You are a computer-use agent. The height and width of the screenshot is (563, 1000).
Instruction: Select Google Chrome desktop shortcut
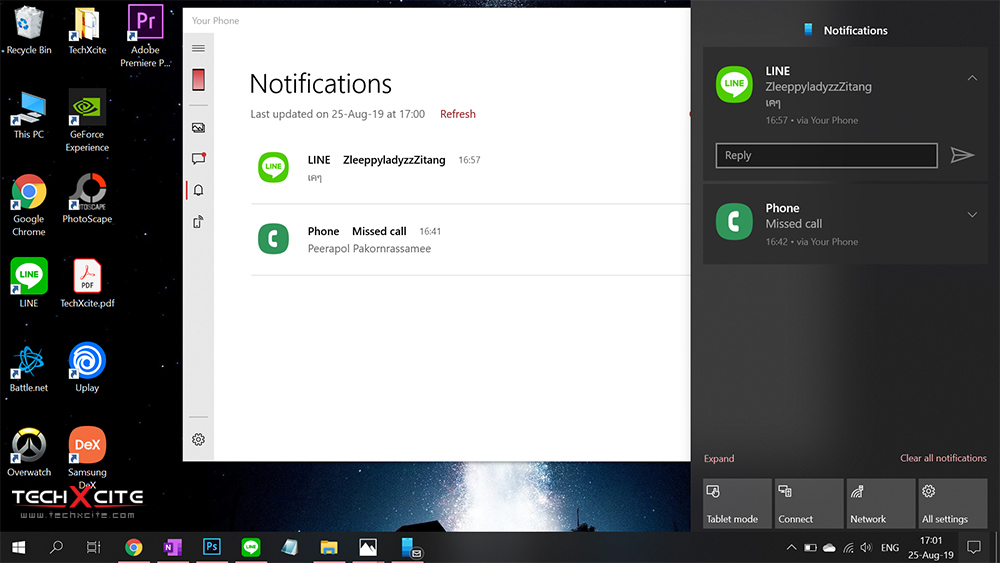29,205
